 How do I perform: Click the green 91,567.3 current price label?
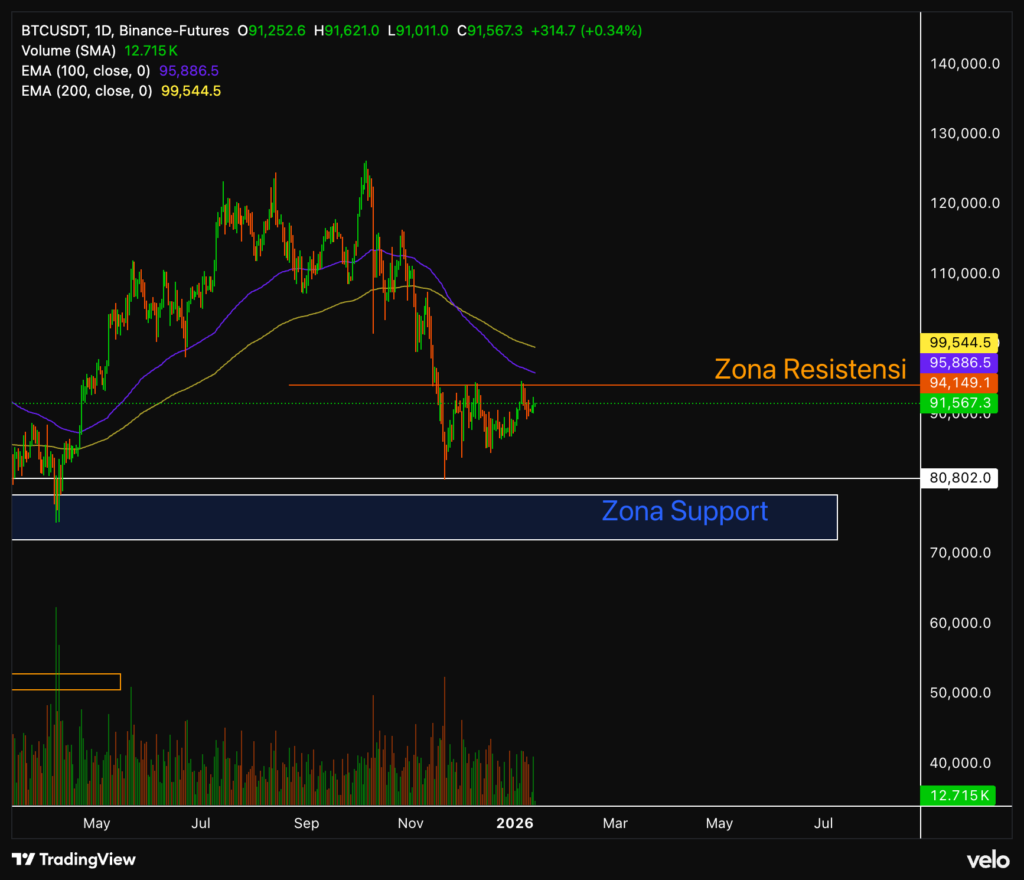coord(959,403)
